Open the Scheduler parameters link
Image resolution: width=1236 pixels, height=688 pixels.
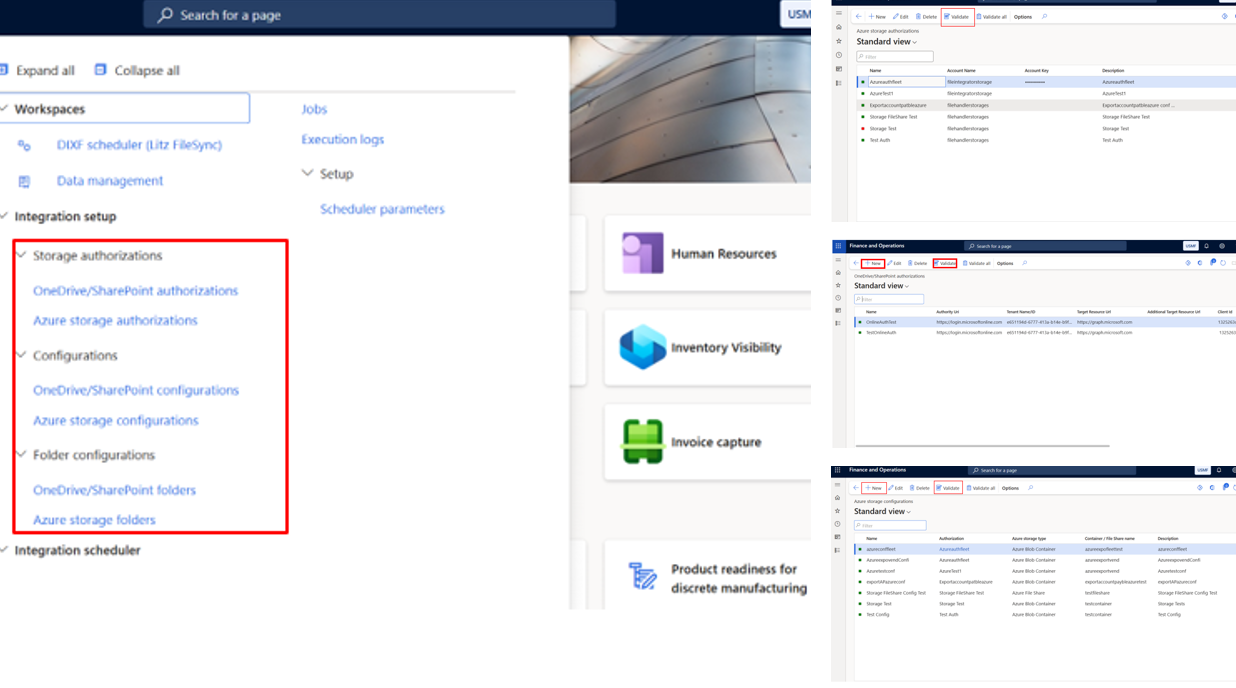382,209
